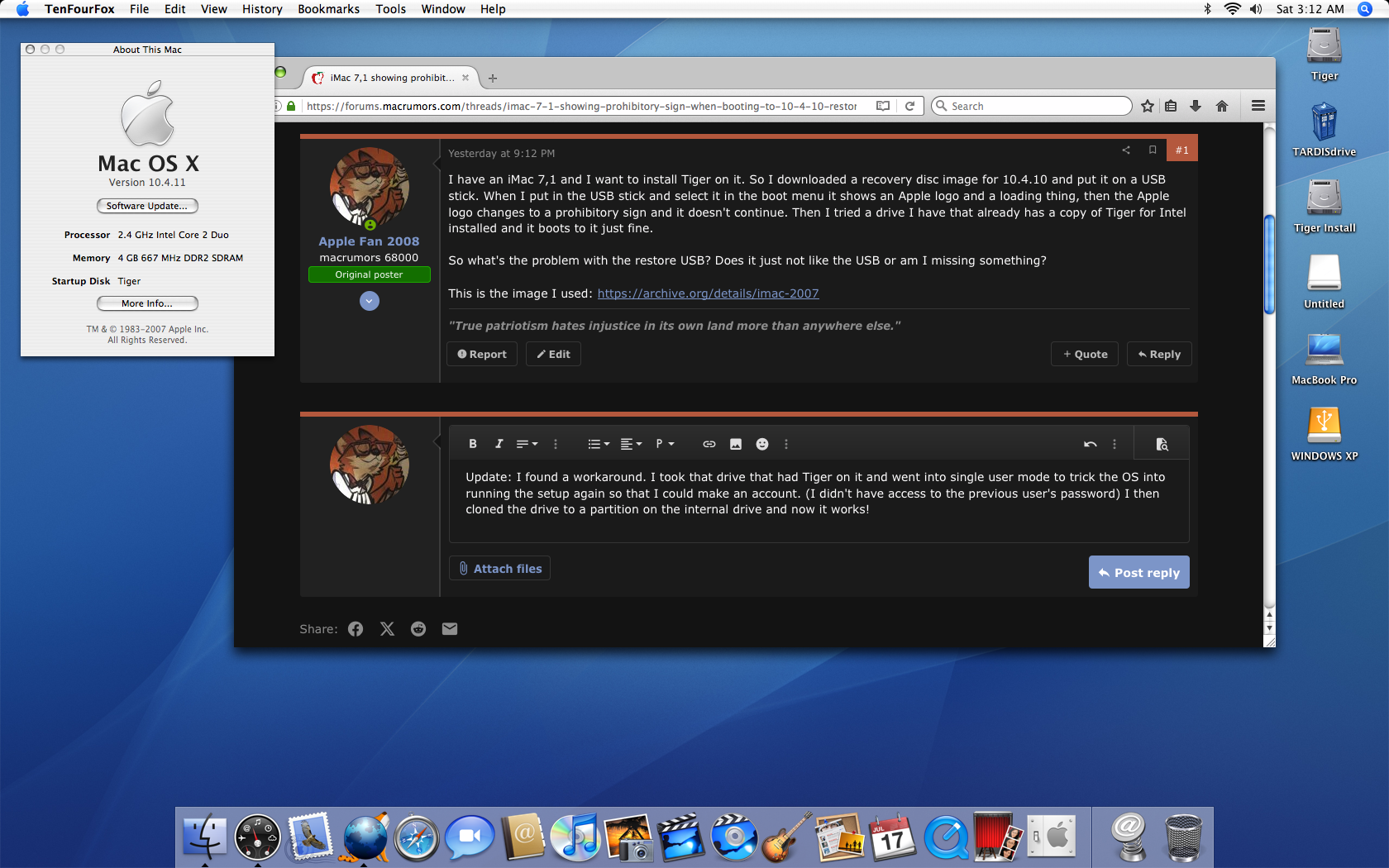Show more options after the smilies icon
The width and height of the screenshot is (1389, 868).
coord(786,444)
